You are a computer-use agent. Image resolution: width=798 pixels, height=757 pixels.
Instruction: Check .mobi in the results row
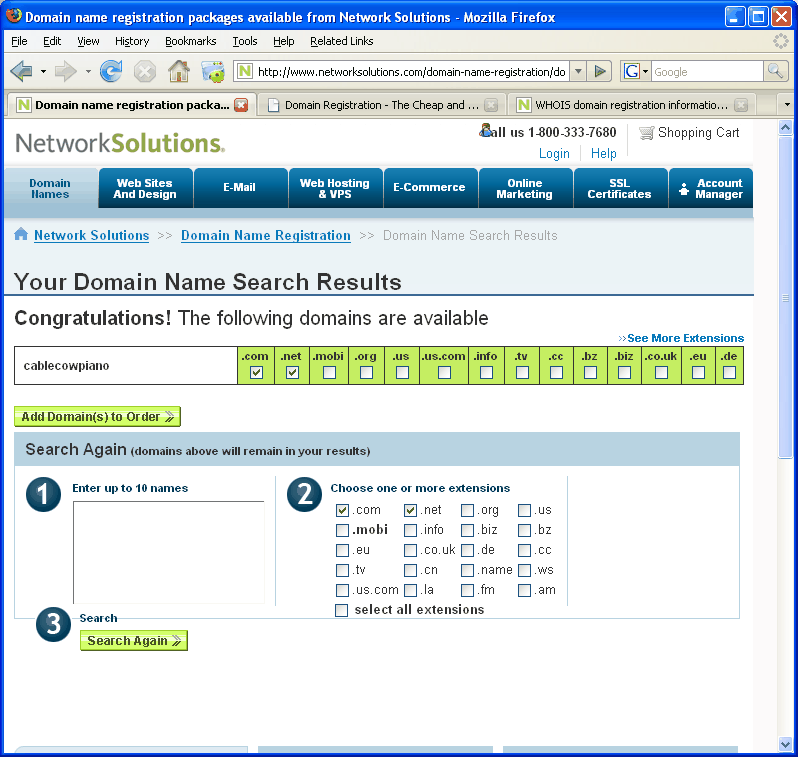coord(329,373)
